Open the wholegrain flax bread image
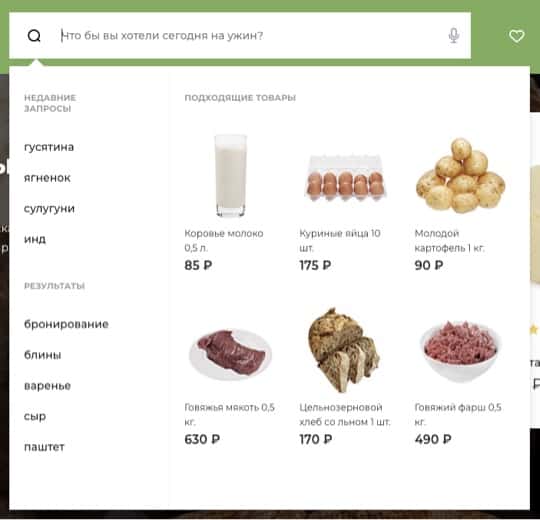The height and width of the screenshot is (520, 540). (x=344, y=350)
